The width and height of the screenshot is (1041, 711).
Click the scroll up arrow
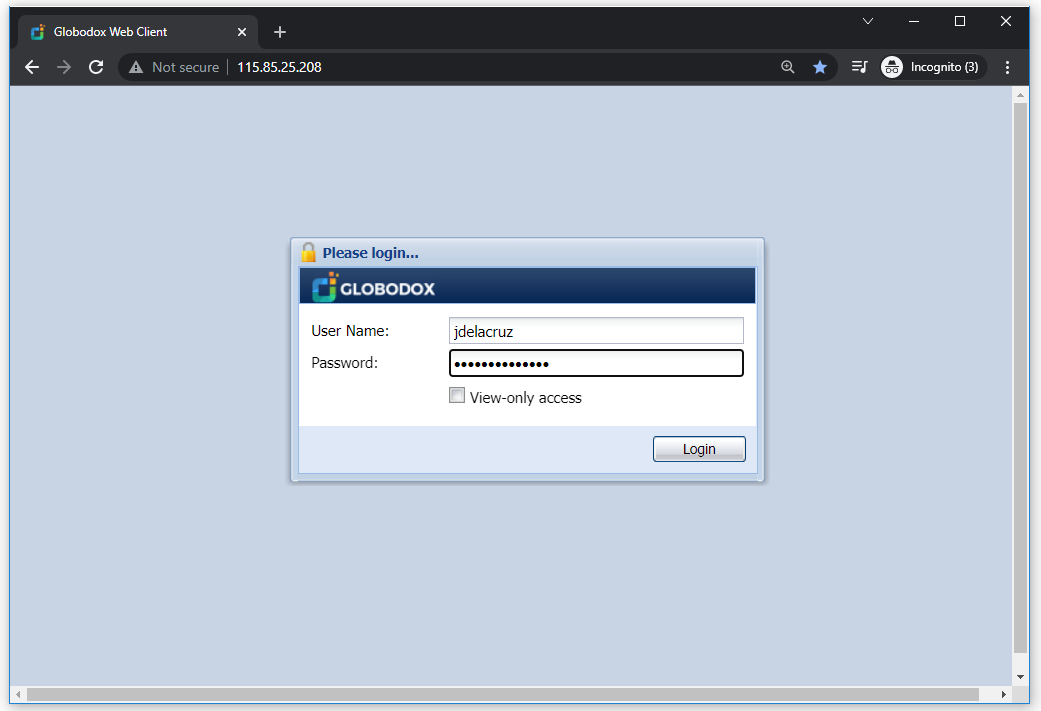click(x=1020, y=95)
